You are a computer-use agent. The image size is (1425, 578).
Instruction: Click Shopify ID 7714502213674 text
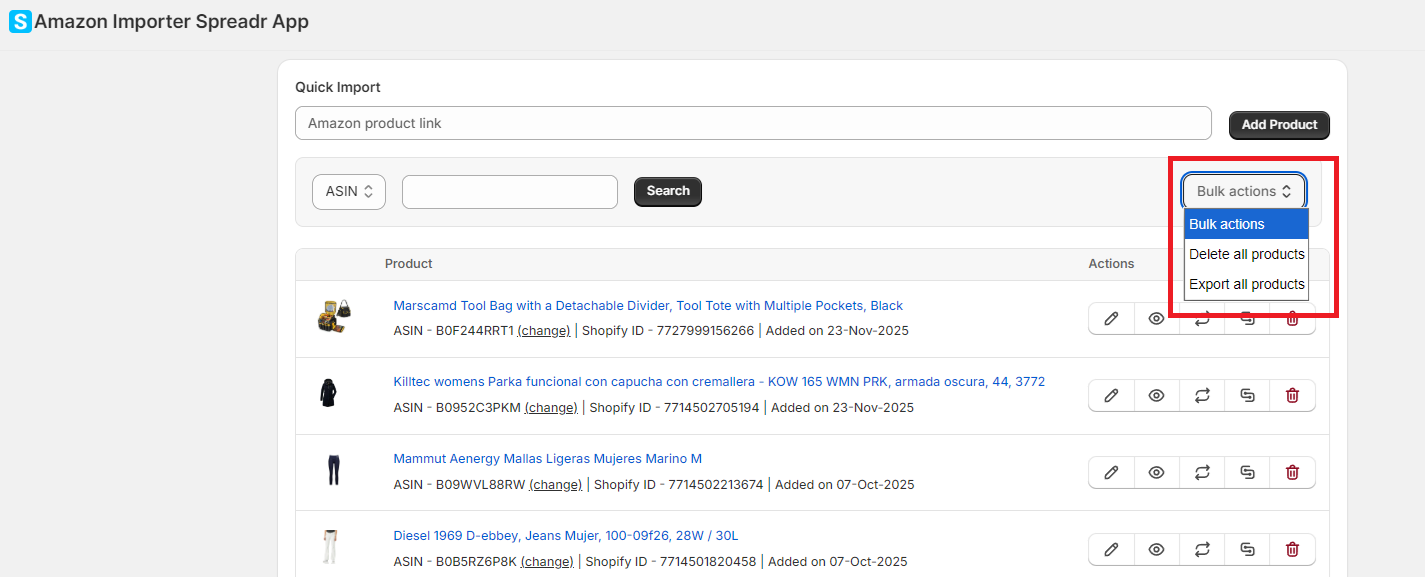679,485
